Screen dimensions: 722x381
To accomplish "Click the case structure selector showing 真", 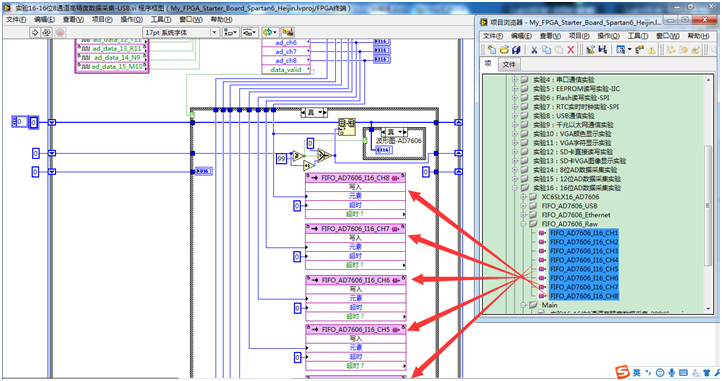I will (x=314, y=112).
